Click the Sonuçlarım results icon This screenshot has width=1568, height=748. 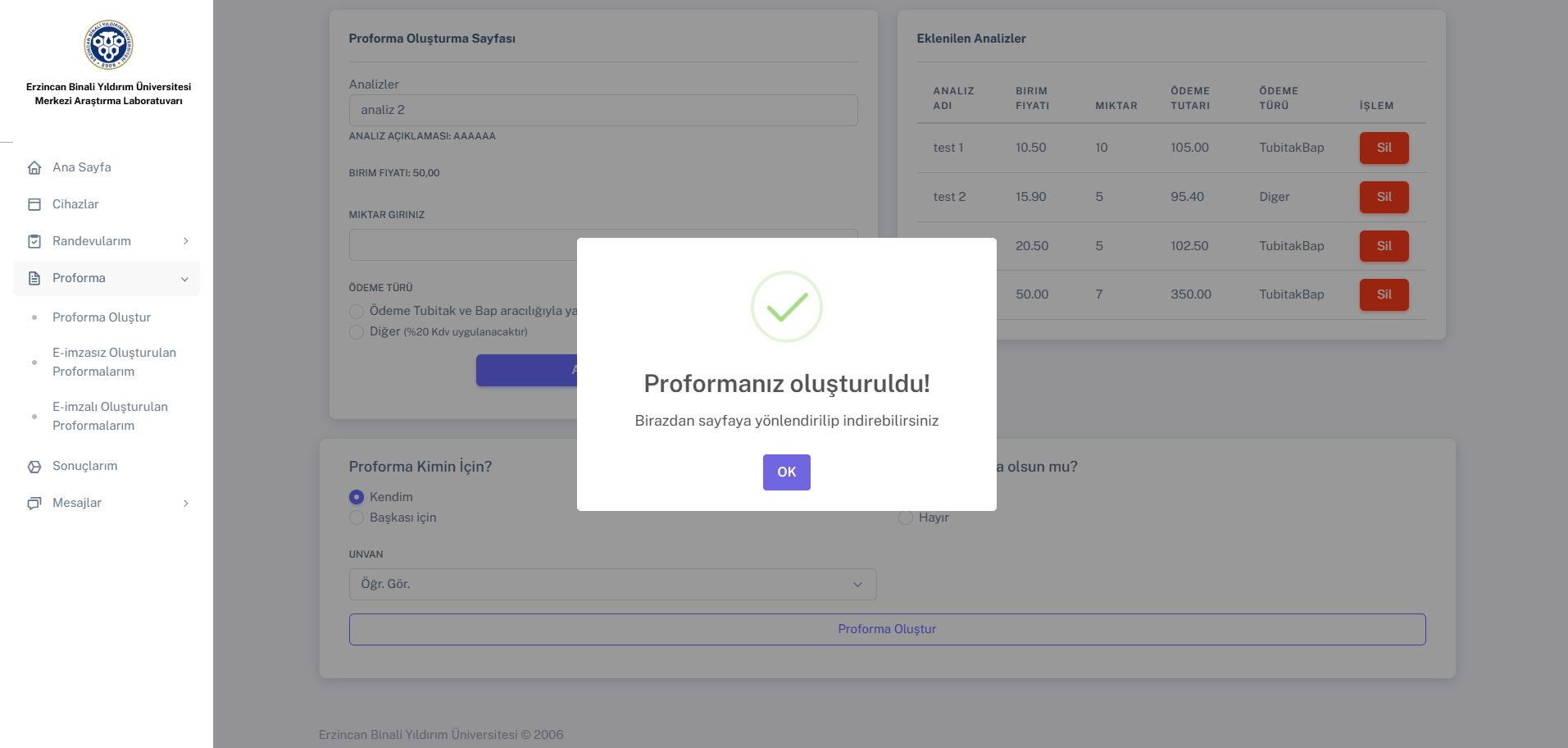click(x=34, y=466)
